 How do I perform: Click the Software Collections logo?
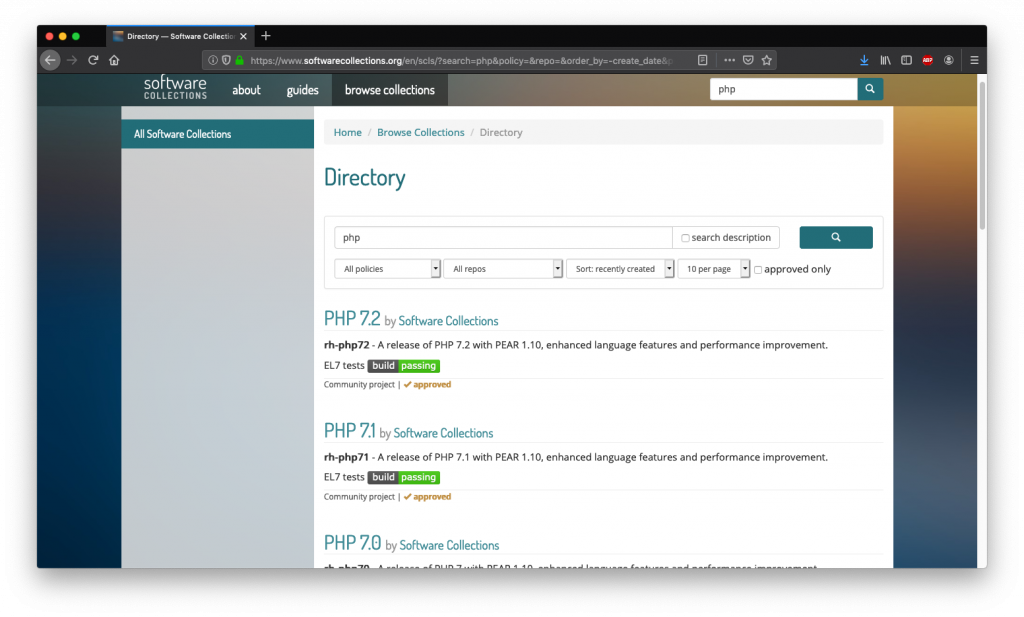click(175, 87)
